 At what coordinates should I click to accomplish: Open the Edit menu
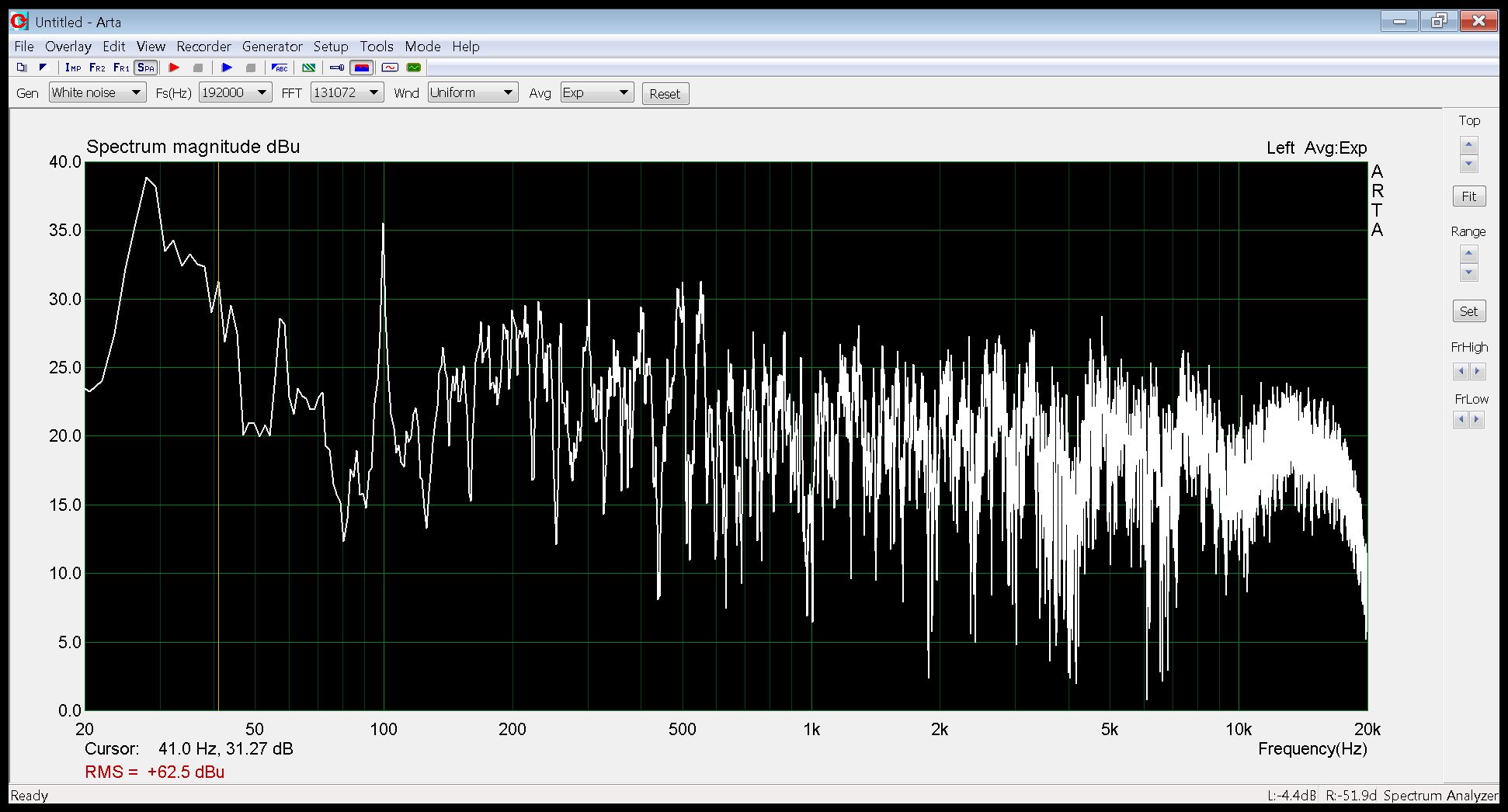pos(113,47)
